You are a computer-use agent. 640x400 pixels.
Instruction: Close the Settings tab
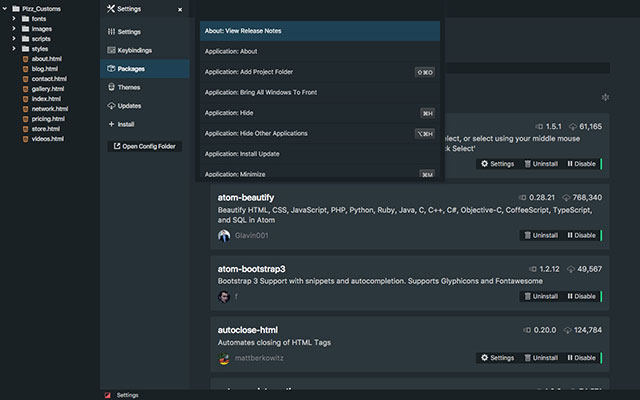pyautogui.click(x=180, y=9)
